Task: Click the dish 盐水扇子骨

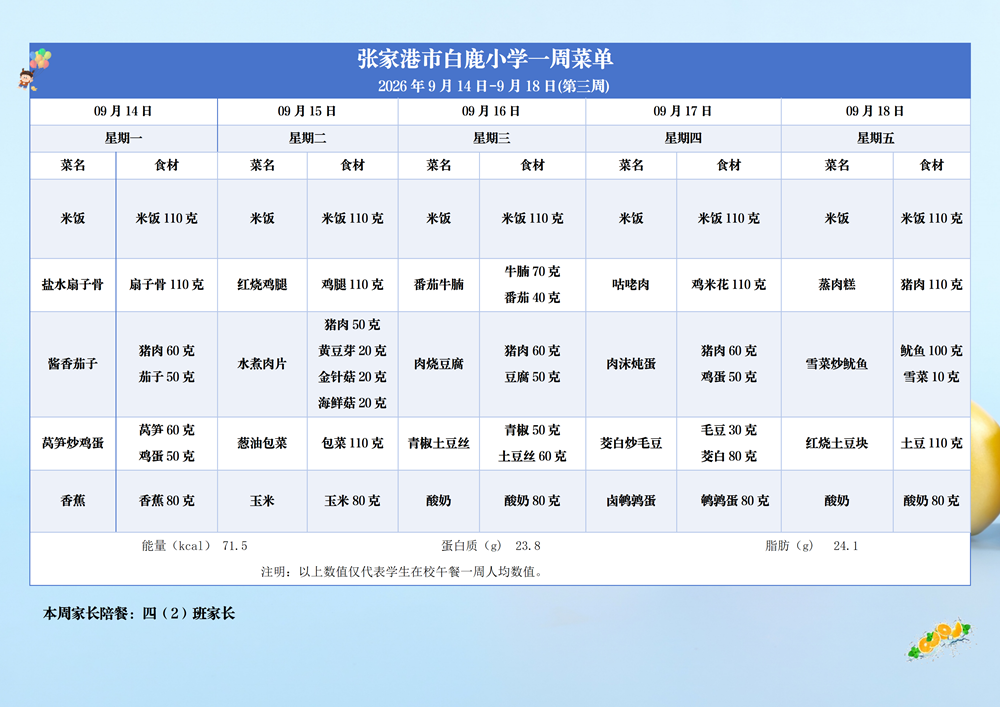Action: [x=73, y=285]
